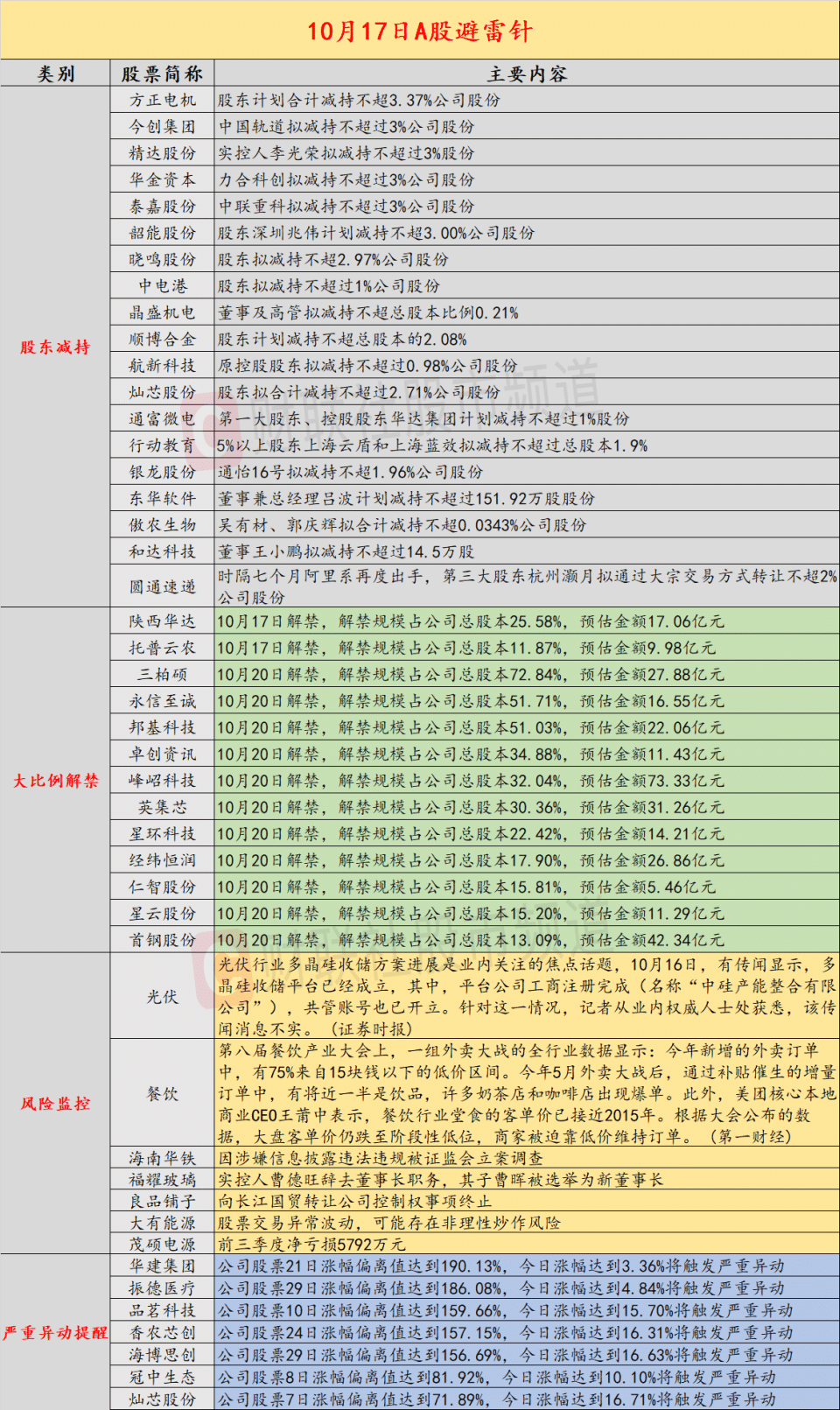Click the "股票简称" column header
The image size is (840, 1410).
click(x=162, y=74)
